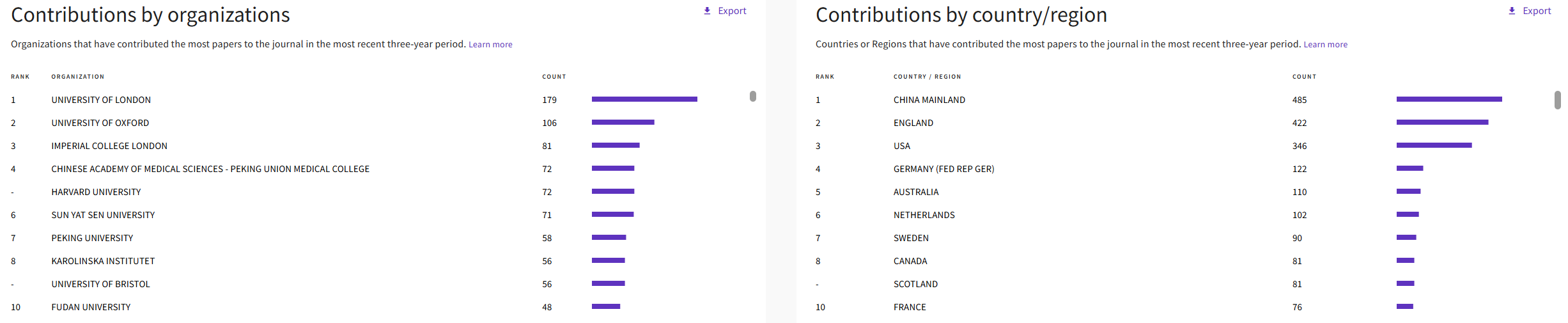Select USA in country list

[902, 146]
